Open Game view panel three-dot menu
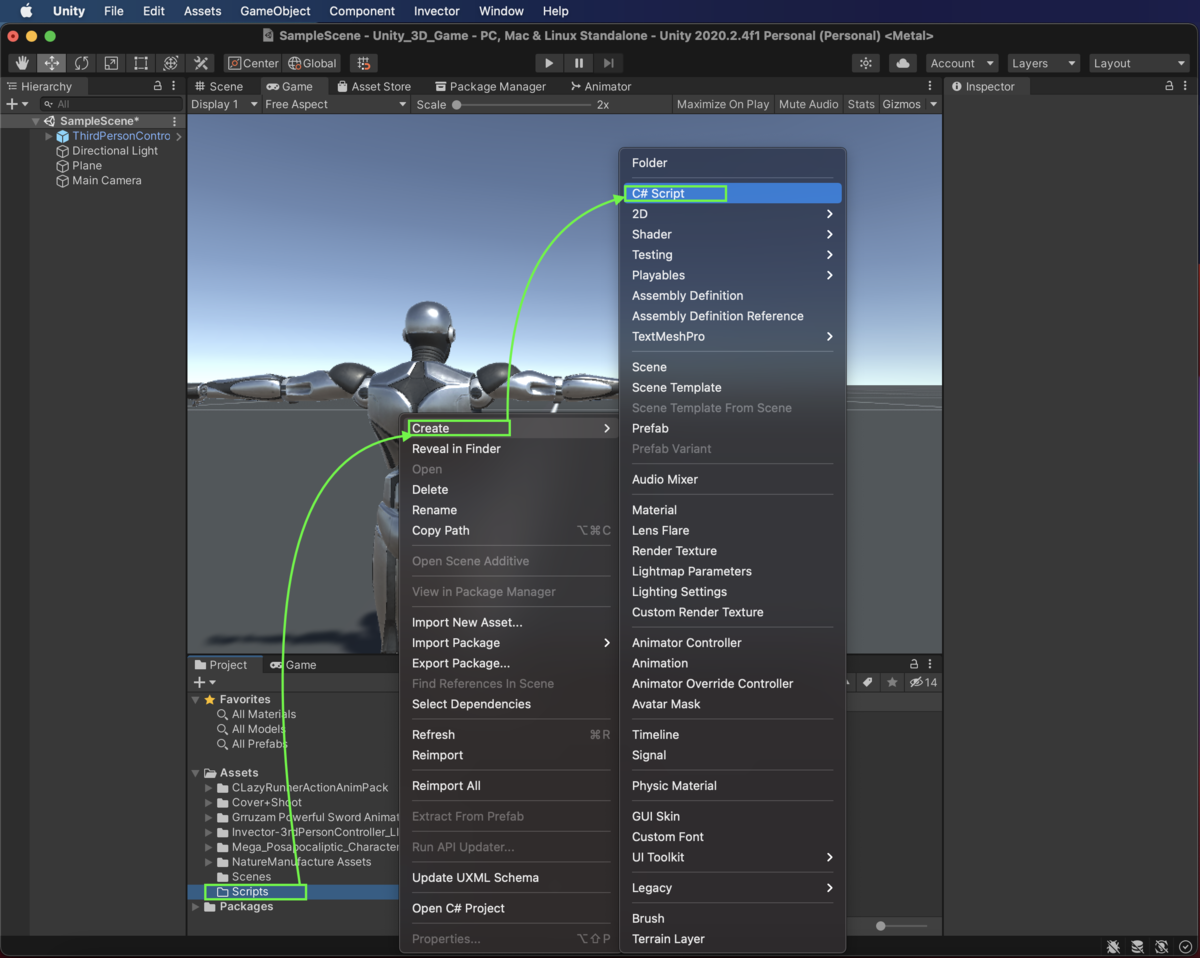The image size is (1200, 958). (930, 87)
